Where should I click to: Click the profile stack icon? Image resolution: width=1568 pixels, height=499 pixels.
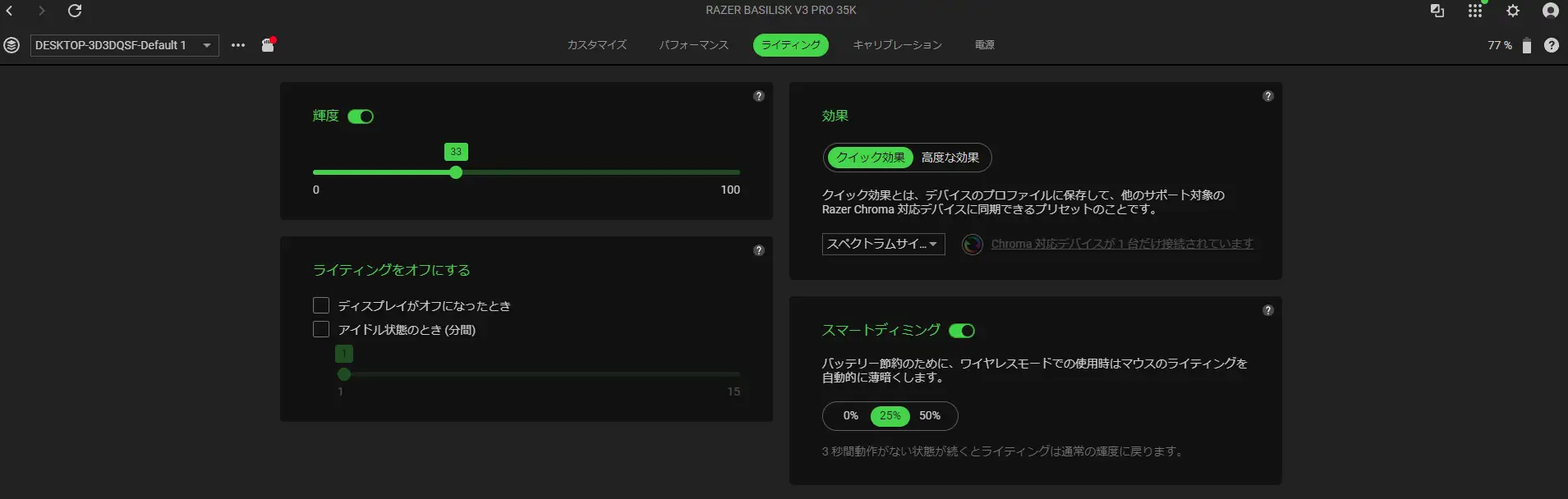coord(11,45)
